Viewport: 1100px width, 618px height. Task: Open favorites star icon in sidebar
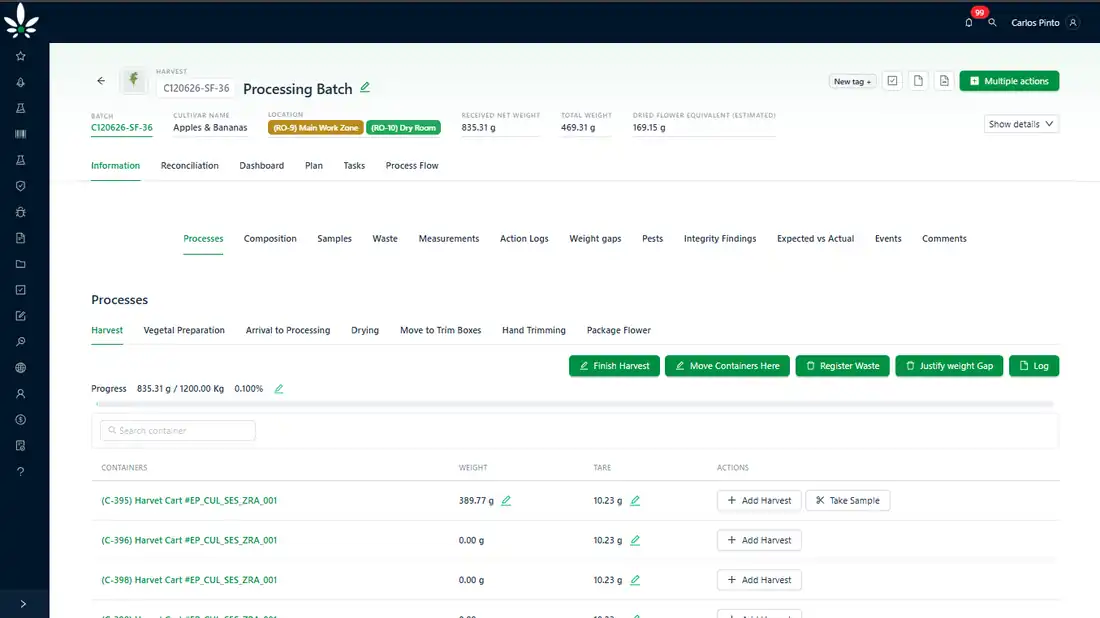coord(20,56)
